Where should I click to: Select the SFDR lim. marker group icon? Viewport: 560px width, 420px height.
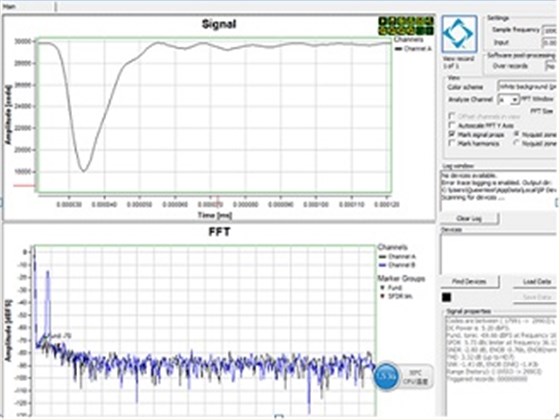(x=382, y=296)
